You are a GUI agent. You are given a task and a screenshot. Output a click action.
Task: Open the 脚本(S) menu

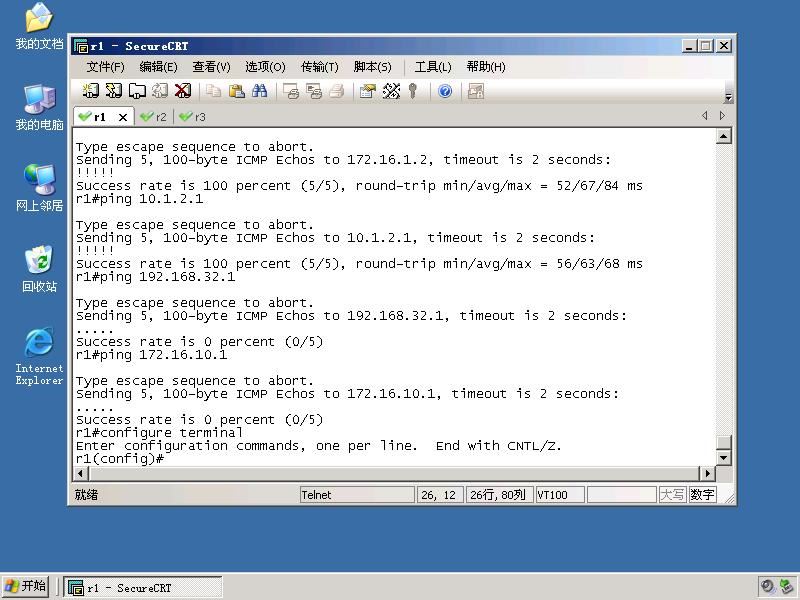tap(372, 67)
